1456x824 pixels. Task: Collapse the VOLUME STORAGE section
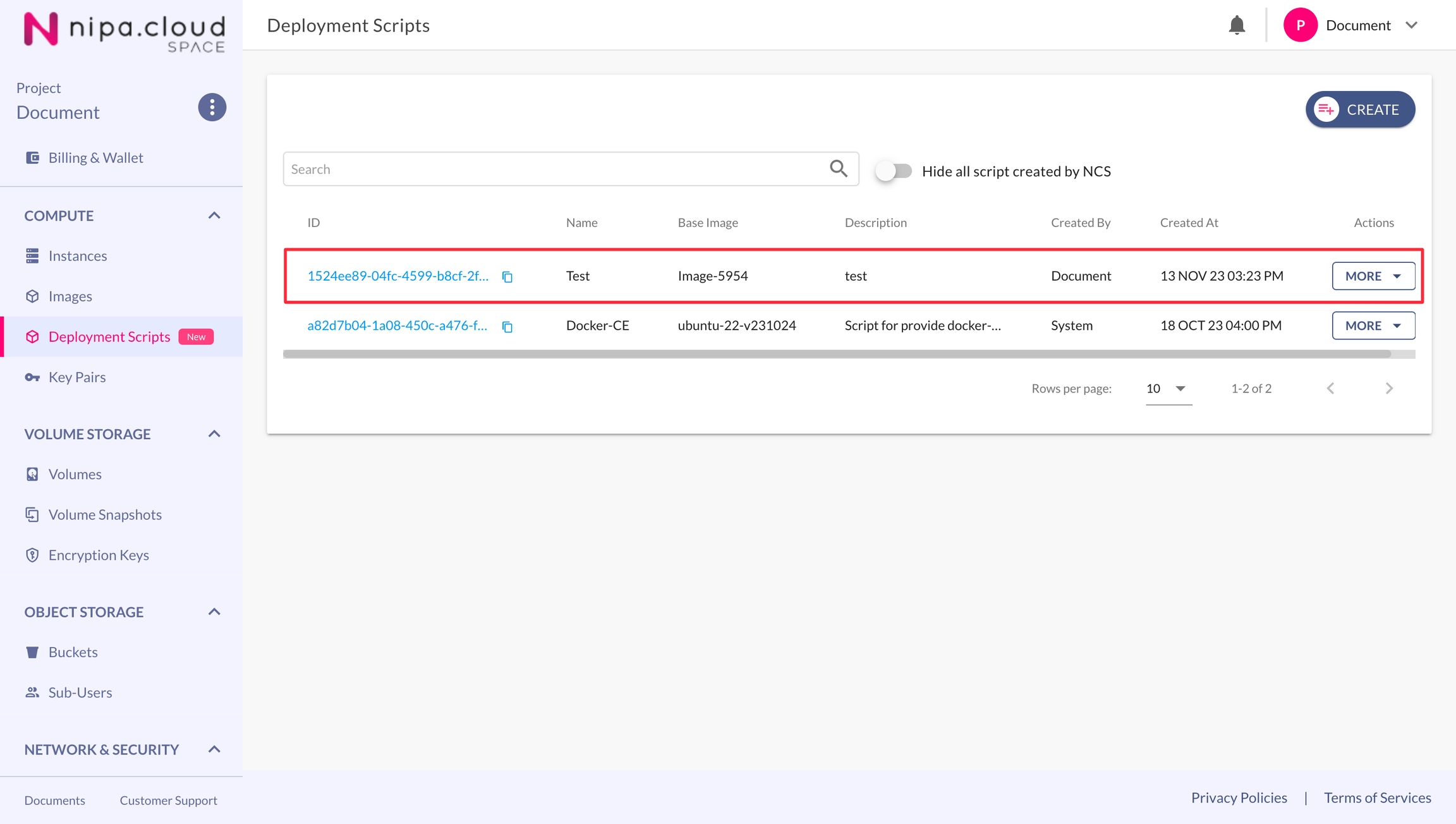214,434
